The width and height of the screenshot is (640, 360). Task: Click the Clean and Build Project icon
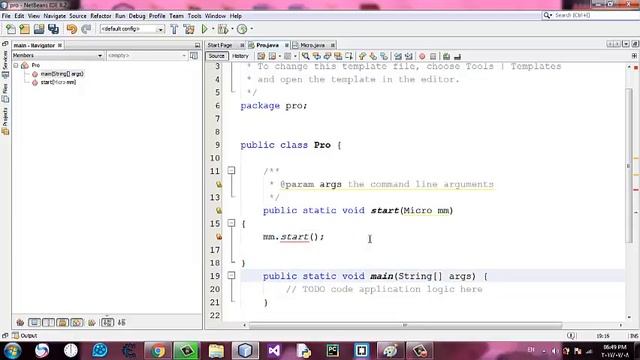click(189, 29)
